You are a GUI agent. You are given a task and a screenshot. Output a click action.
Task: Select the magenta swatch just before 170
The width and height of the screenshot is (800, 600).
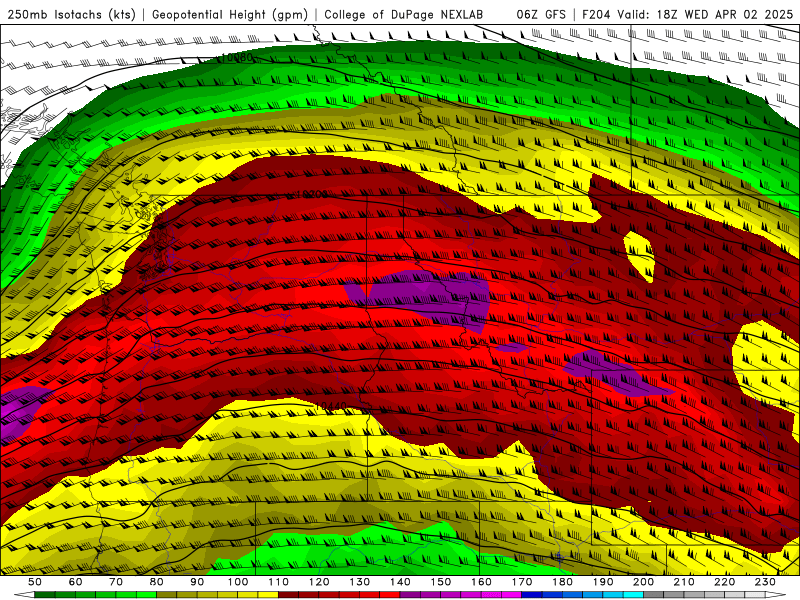tap(512, 595)
